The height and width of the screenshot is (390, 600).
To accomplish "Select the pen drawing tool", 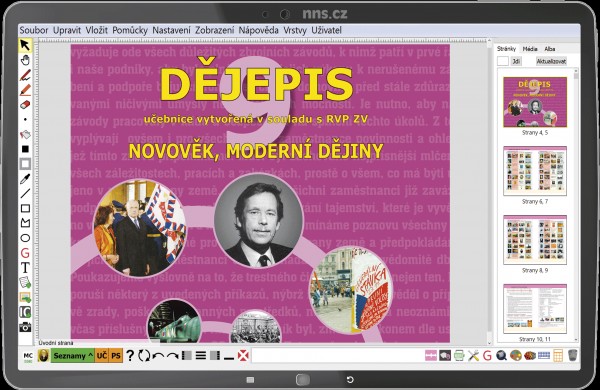I will (x=25, y=75).
